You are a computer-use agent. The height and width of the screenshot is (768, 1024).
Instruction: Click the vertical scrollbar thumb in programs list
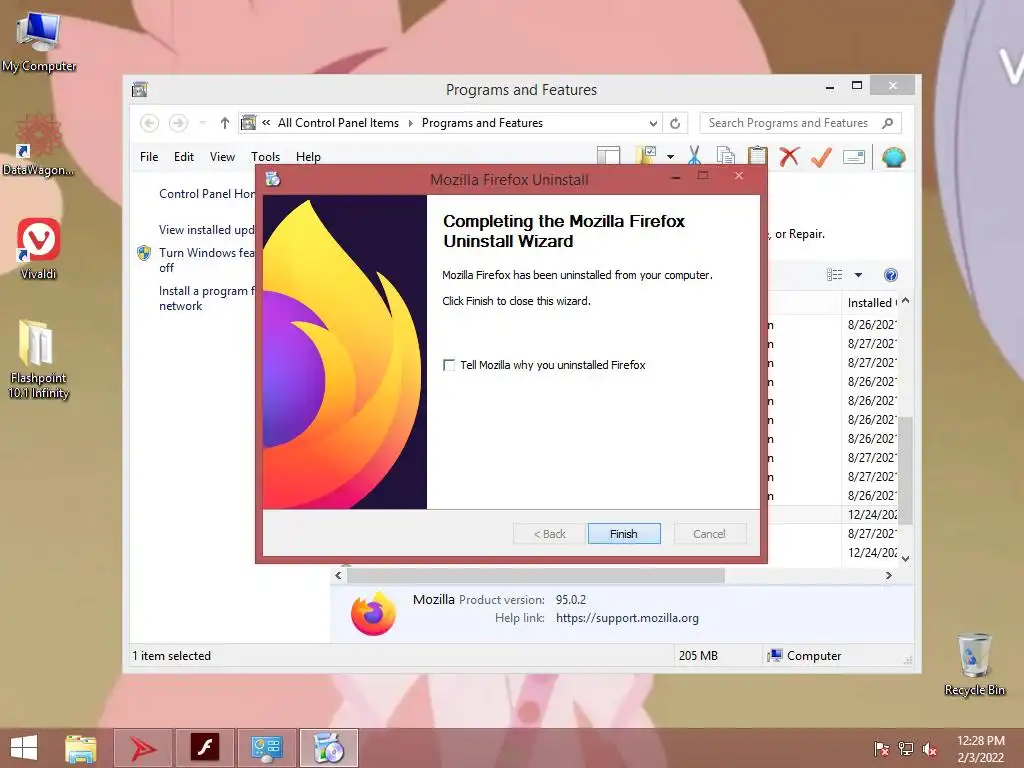tap(905, 469)
